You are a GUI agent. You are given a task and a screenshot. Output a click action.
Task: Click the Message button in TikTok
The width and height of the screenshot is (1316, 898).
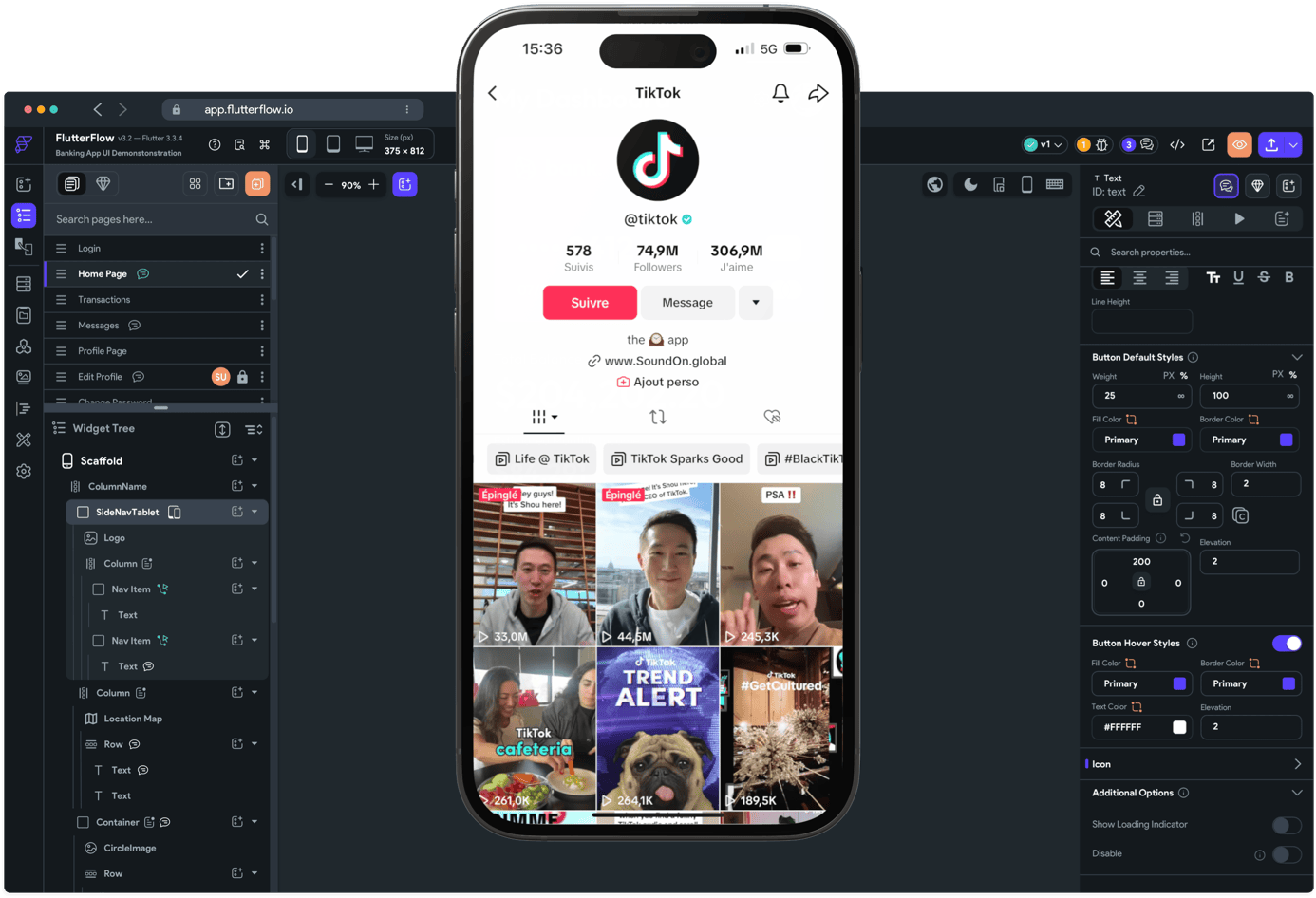point(687,303)
